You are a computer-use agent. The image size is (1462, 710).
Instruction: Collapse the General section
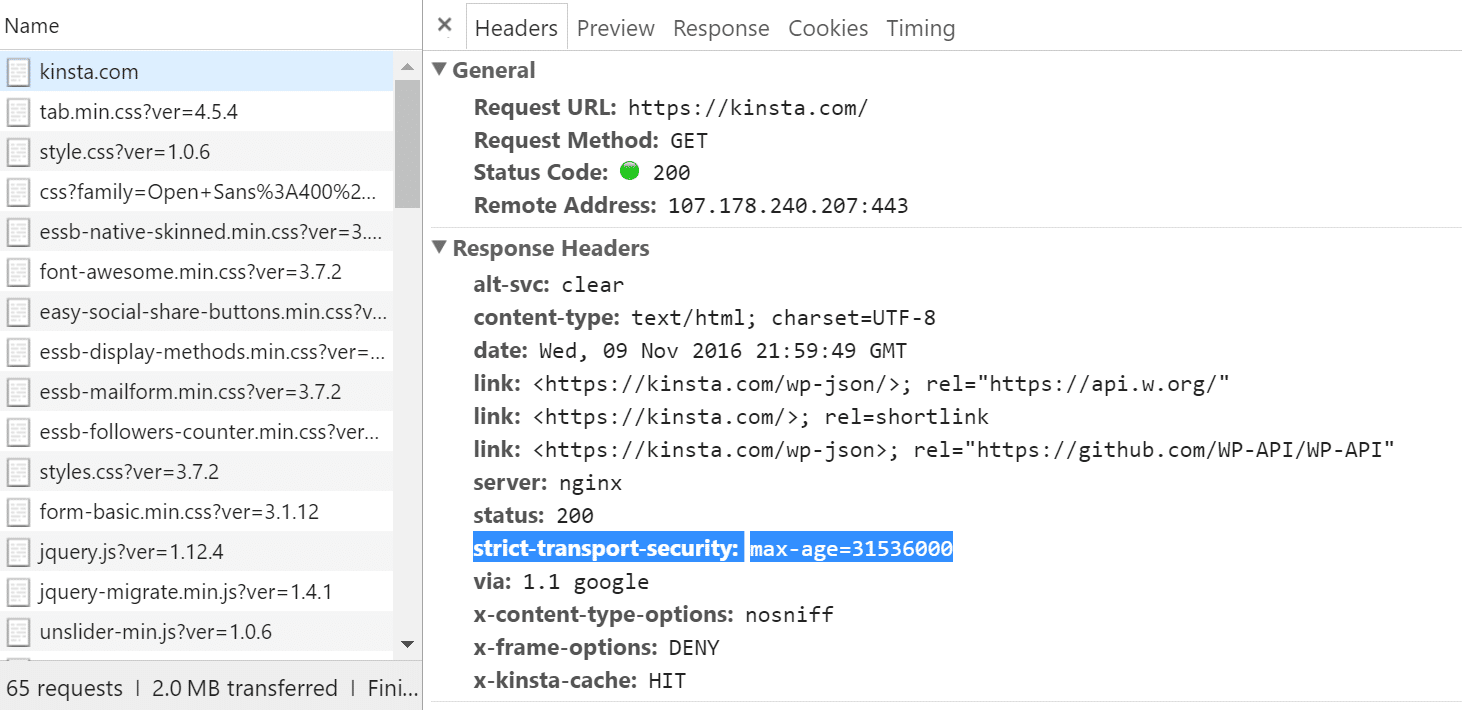439,69
